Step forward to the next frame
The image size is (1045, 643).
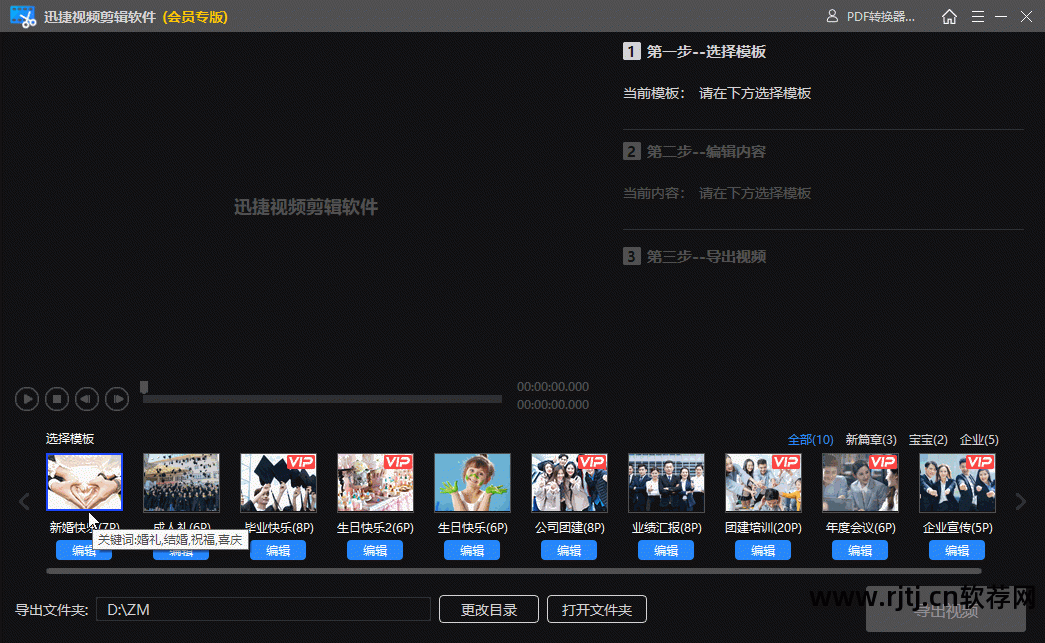pos(117,399)
